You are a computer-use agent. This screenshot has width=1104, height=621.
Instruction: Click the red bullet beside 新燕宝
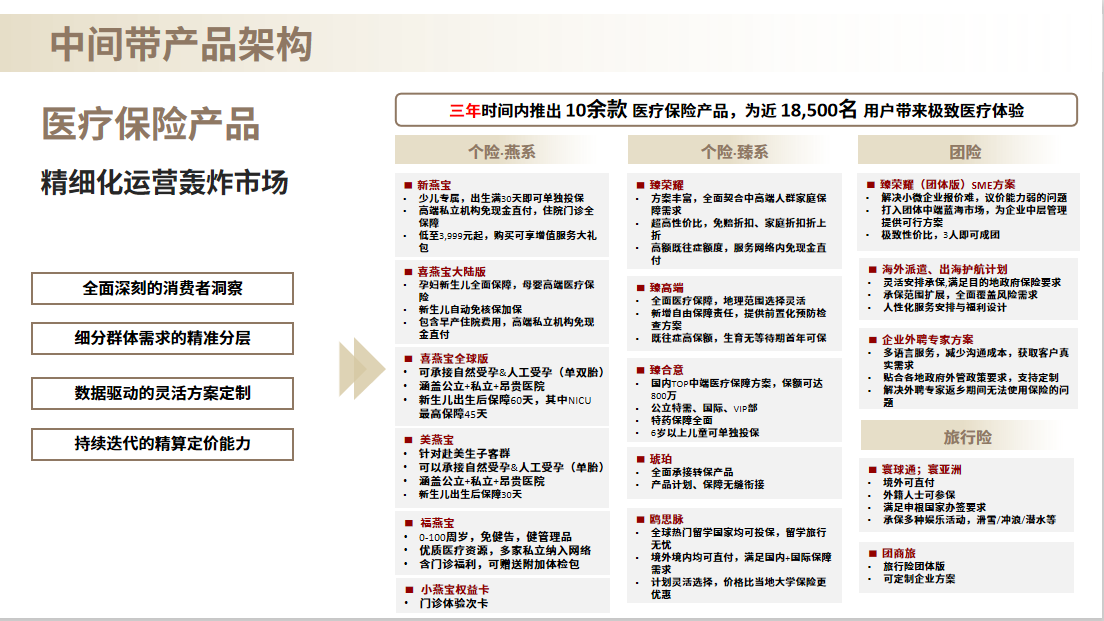point(408,185)
